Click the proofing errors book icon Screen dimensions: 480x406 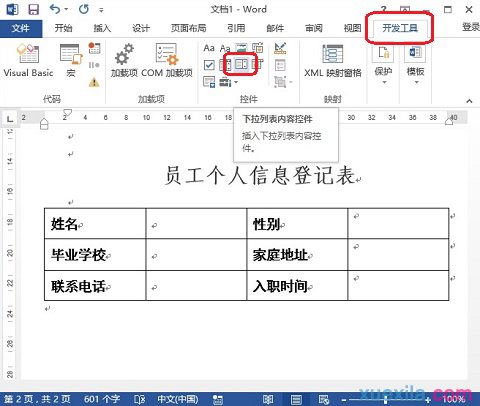point(139,399)
